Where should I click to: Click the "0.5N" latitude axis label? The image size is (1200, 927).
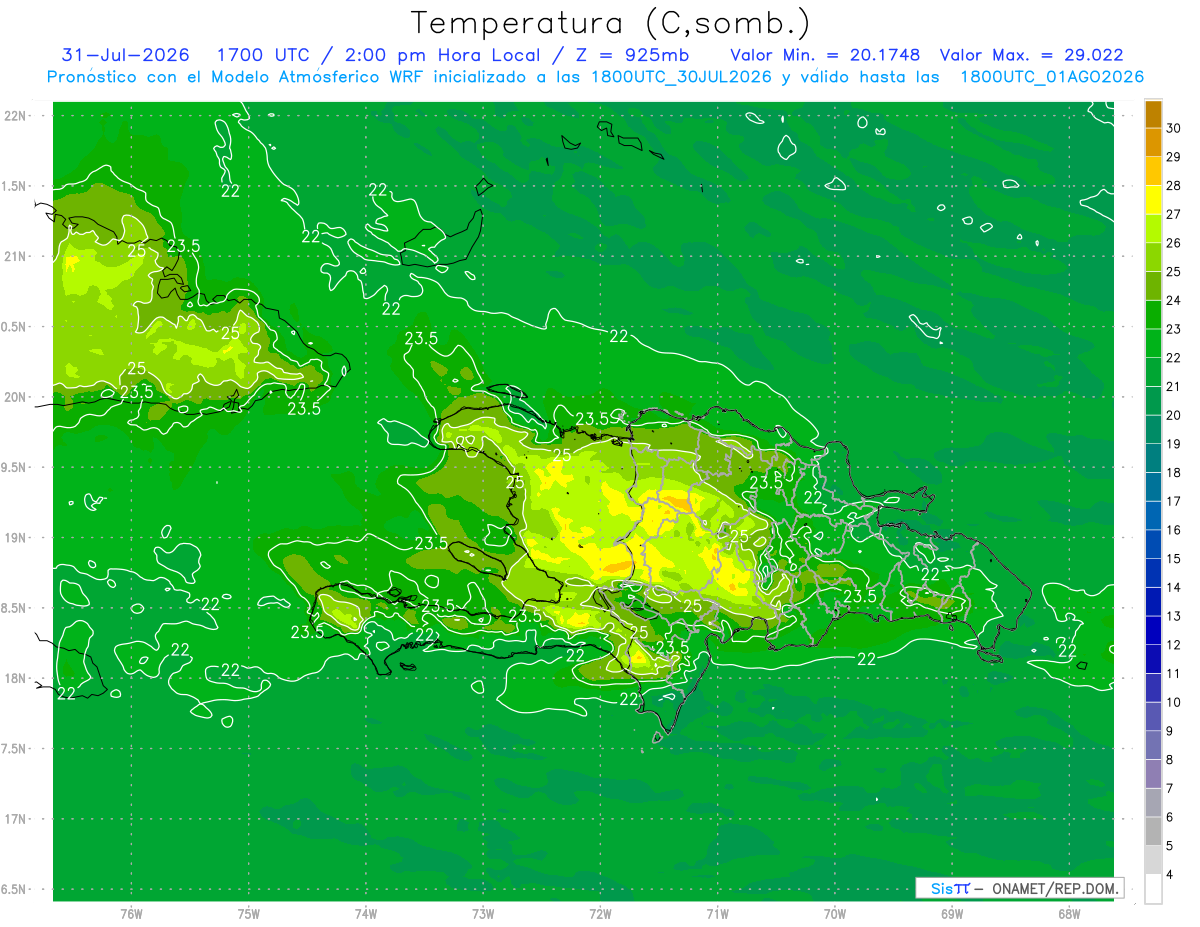coord(15,327)
